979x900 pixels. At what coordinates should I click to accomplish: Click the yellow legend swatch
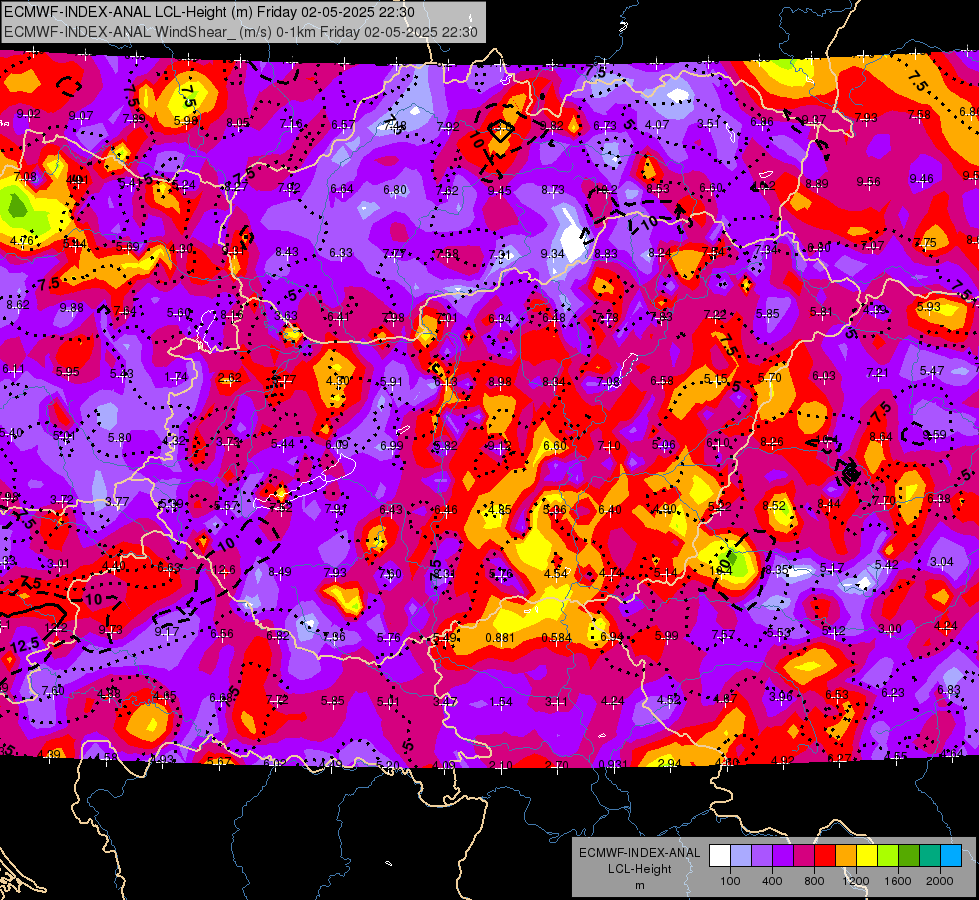click(x=867, y=856)
